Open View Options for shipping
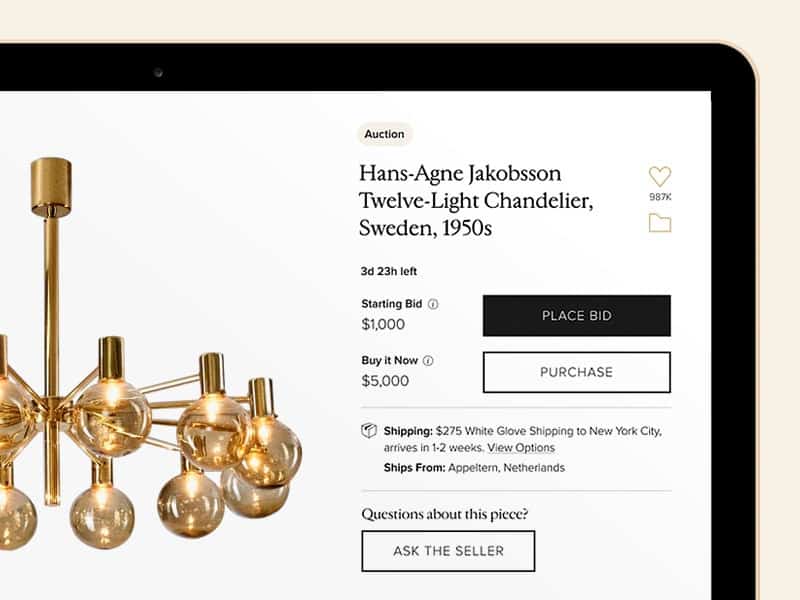800x600 pixels. point(520,448)
